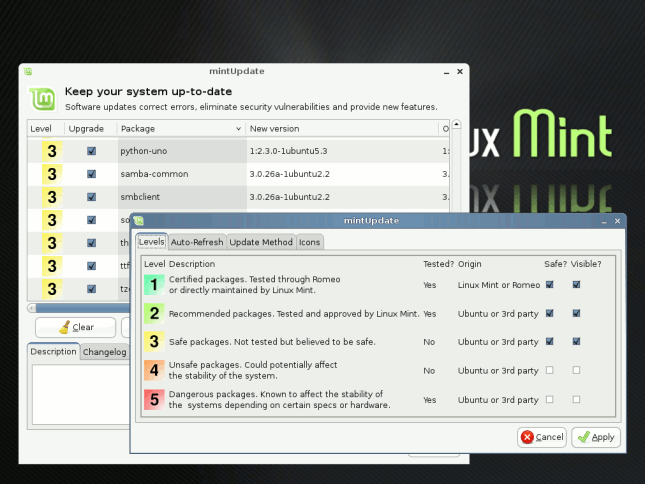This screenshot has height=484, width=645.
Task: Click the level 1 green badge in preferences
Action: tap(154, 285)
